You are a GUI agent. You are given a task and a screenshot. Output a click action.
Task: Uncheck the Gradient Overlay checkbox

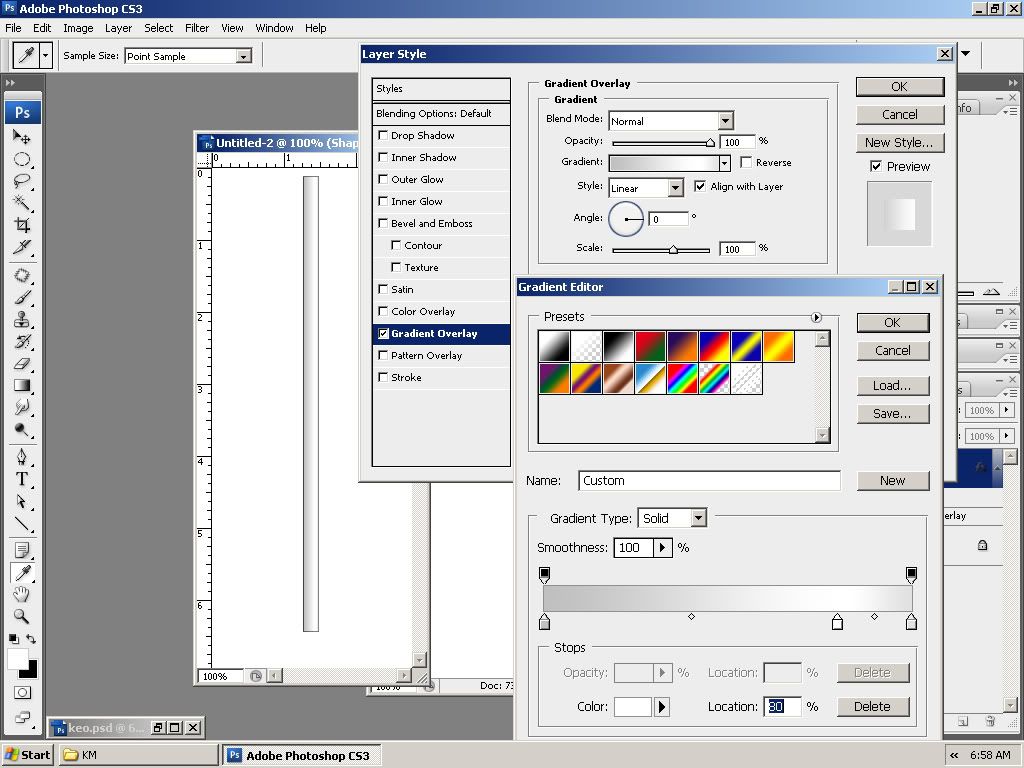(383, 333)
